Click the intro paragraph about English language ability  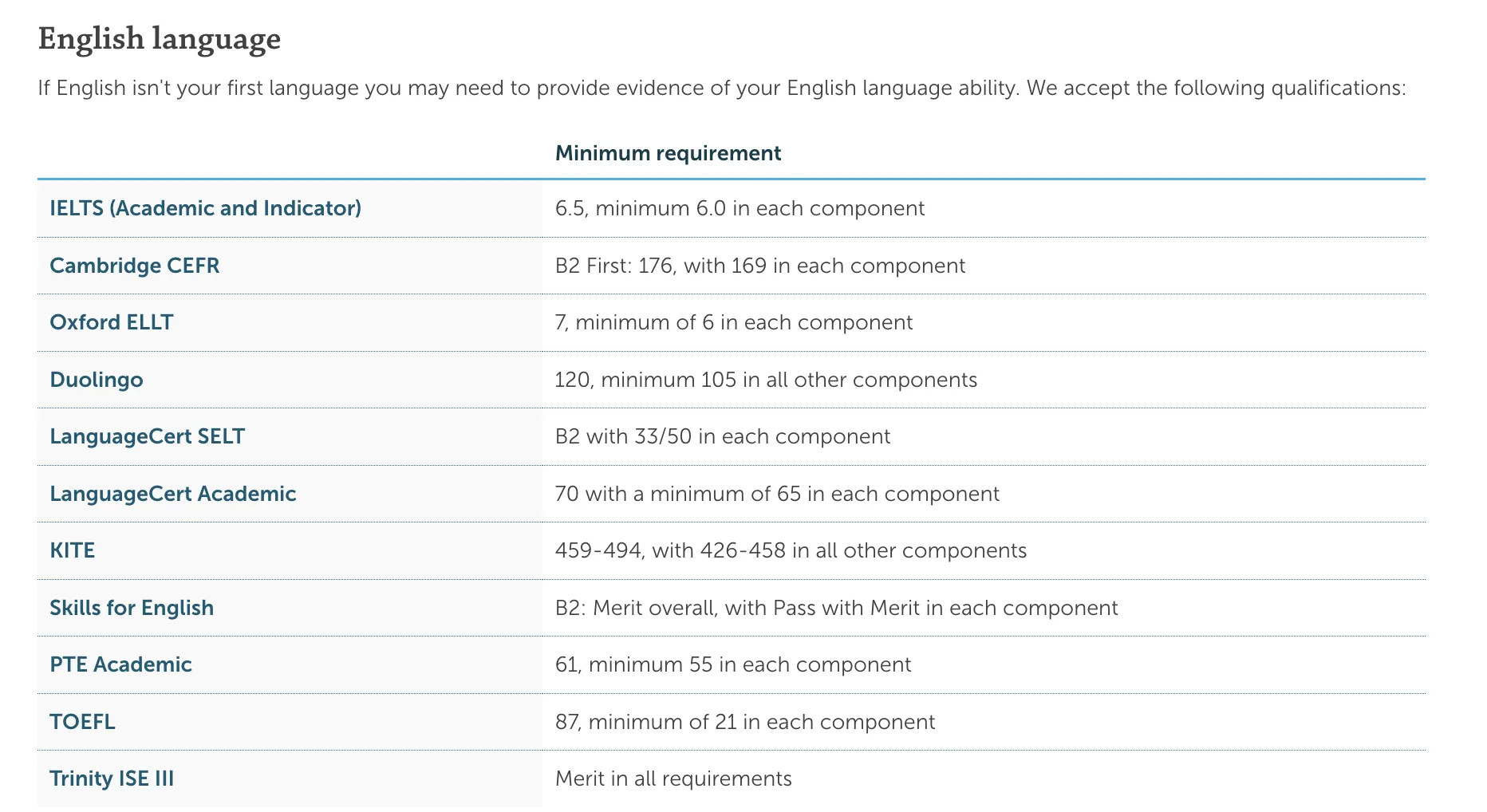[722, 88]
